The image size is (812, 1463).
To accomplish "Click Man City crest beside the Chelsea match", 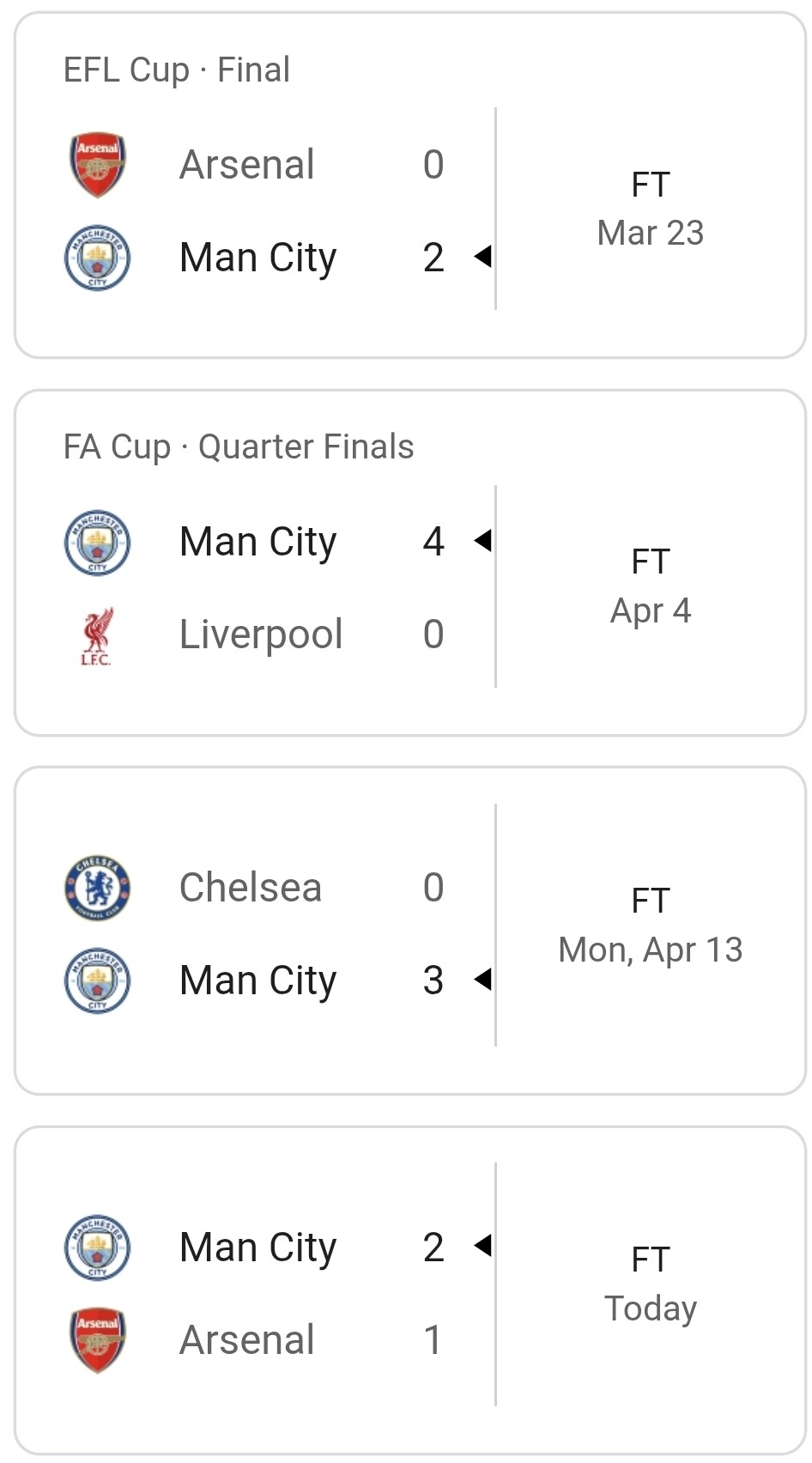I will click(x=98, y=980).
